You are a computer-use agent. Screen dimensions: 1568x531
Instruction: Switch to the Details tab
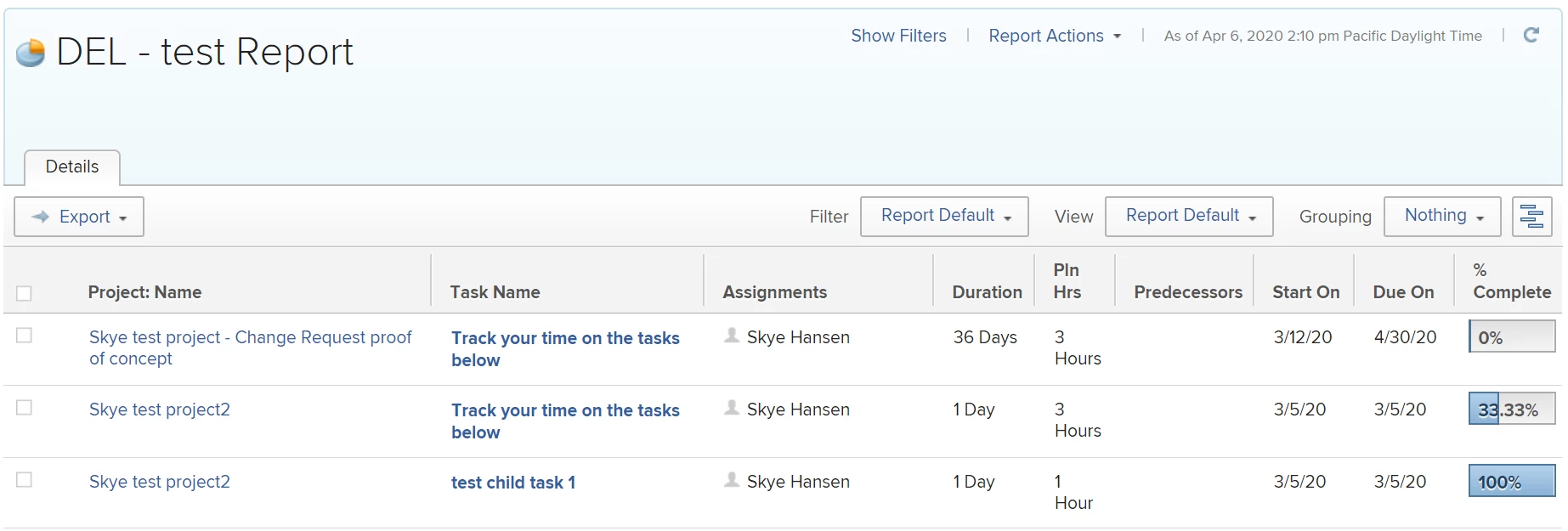coord(72,167)
